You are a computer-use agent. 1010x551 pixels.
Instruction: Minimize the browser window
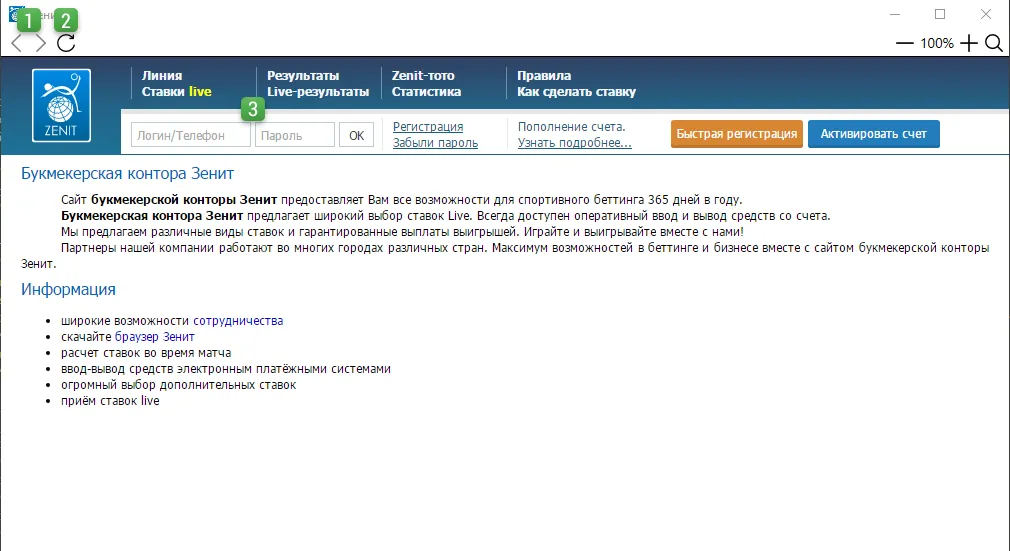click(x=895, y=14)
